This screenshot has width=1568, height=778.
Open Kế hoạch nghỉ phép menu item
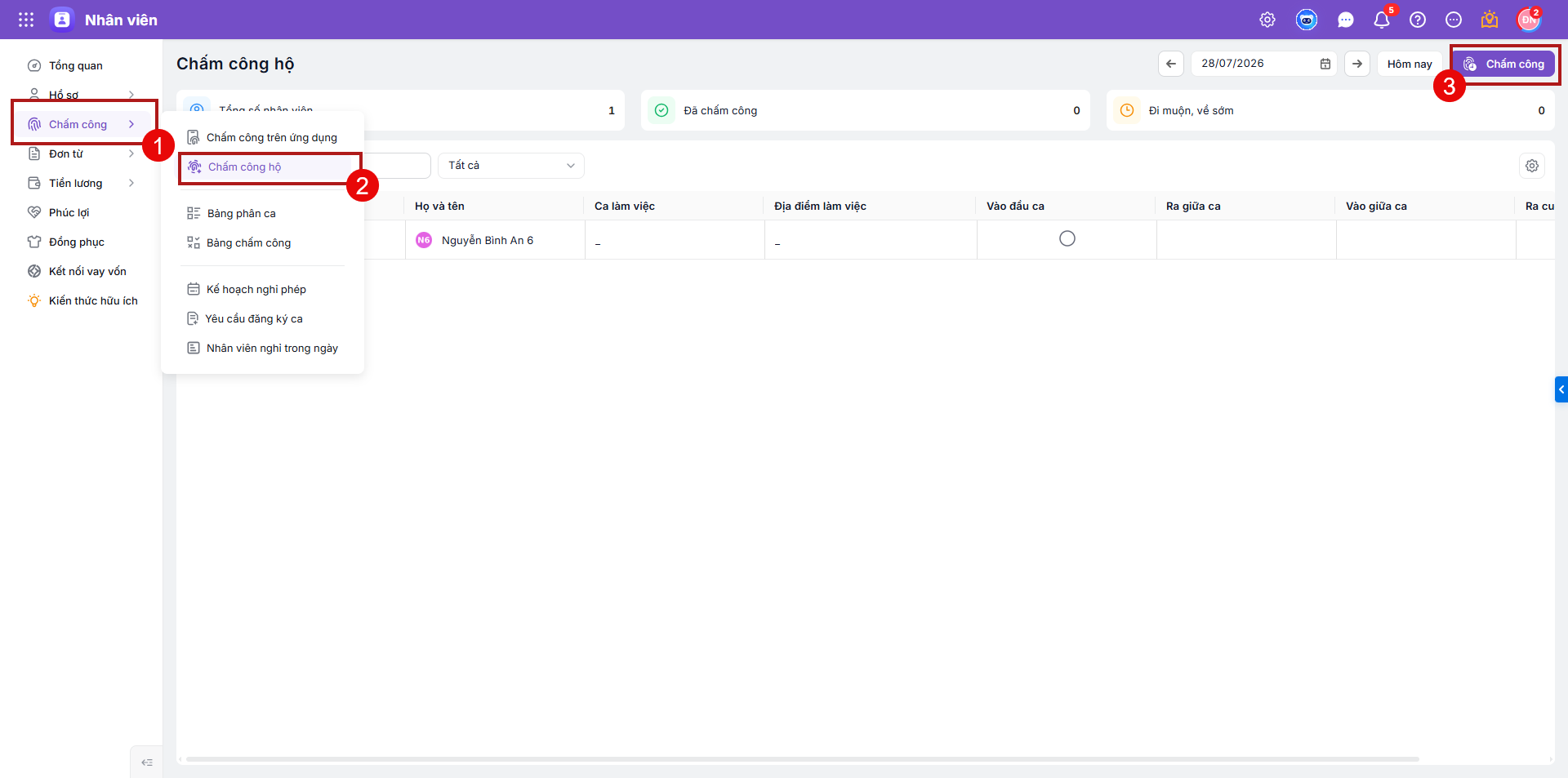tap(262, 289)
